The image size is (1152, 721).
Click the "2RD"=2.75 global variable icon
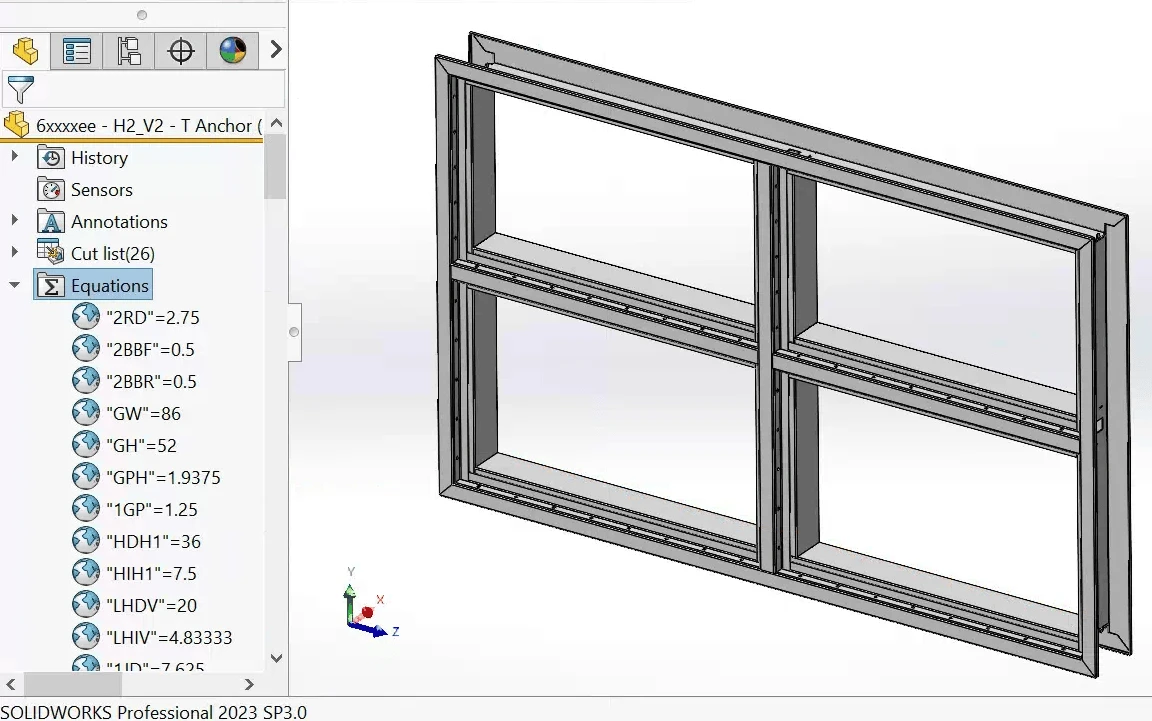86,317
